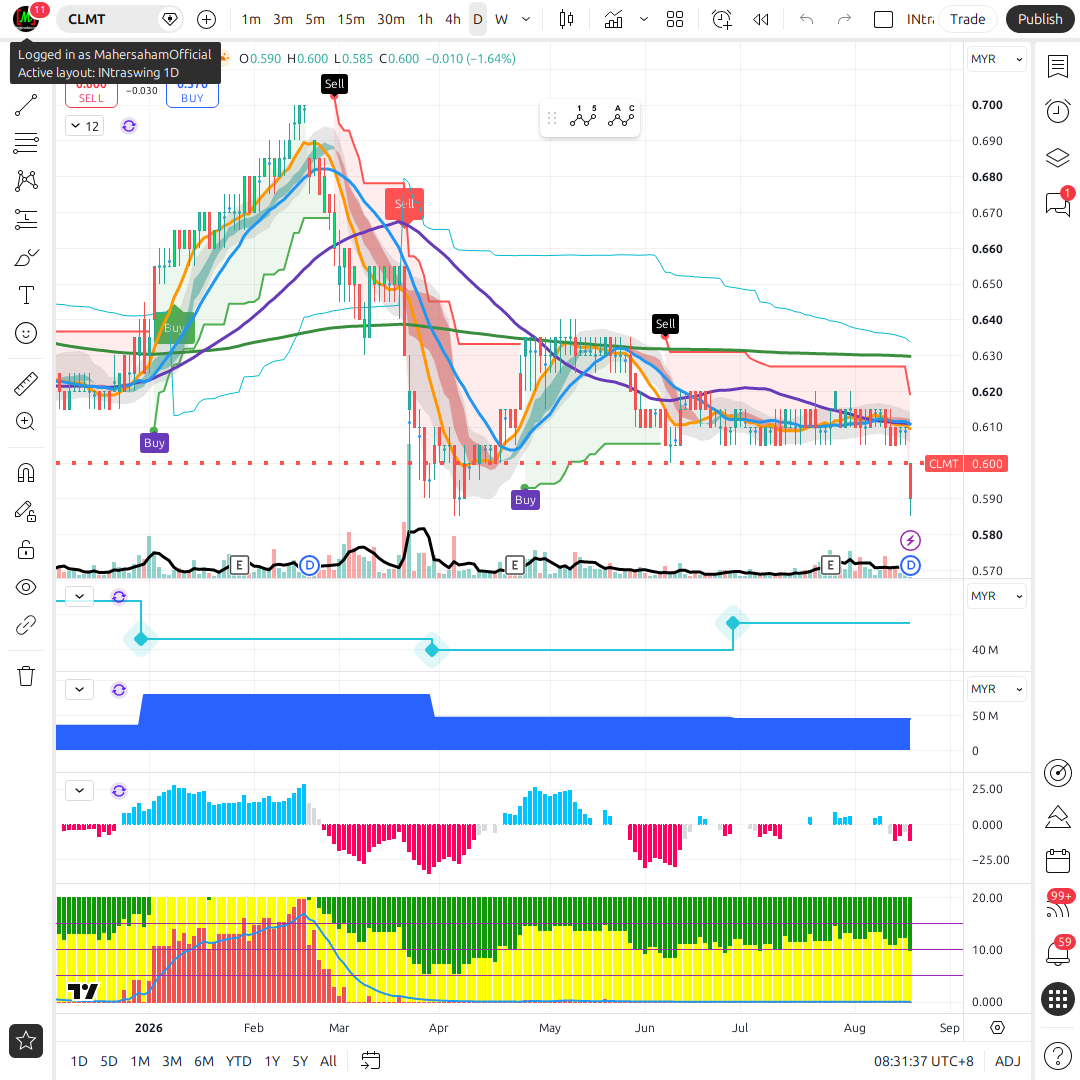Set the date range to YTD

tap(238, 1061)
